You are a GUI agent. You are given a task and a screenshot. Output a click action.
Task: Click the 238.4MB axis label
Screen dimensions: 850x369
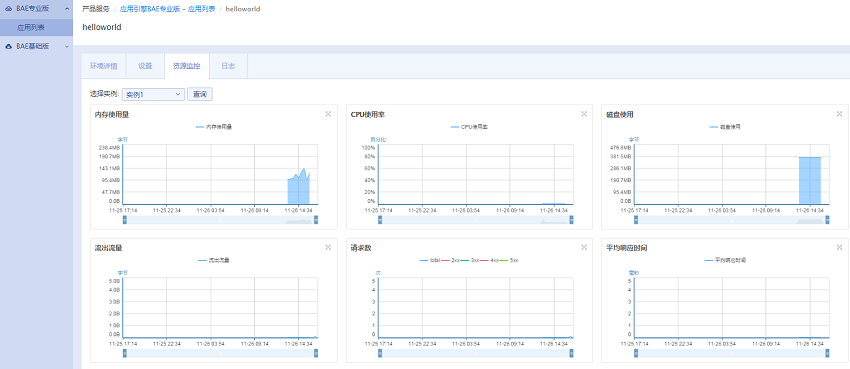click(109, 147)
